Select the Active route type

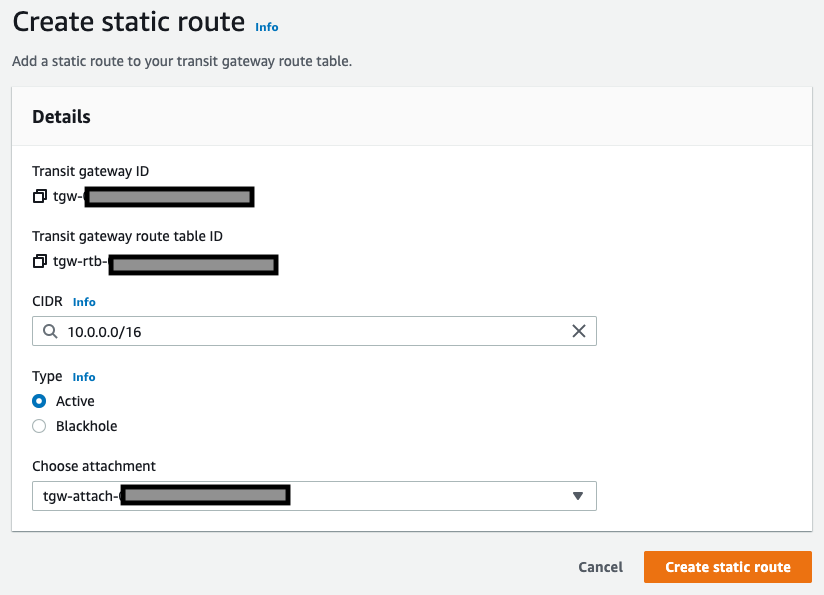click(38, 401)
